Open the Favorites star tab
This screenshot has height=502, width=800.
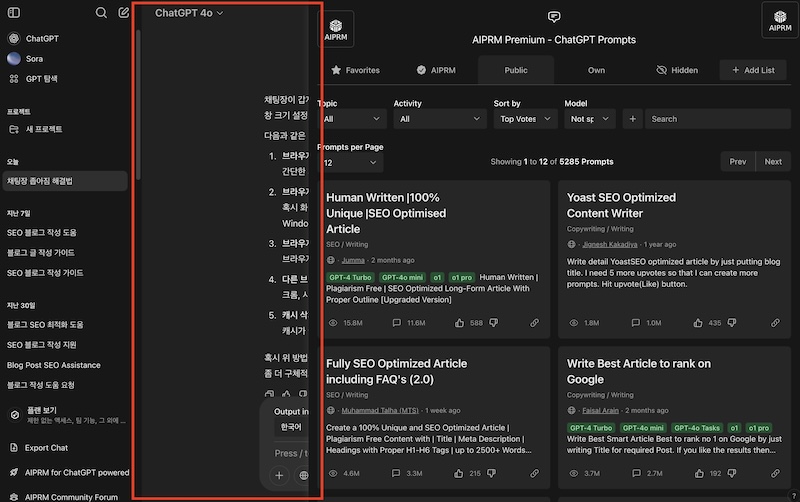354,70
